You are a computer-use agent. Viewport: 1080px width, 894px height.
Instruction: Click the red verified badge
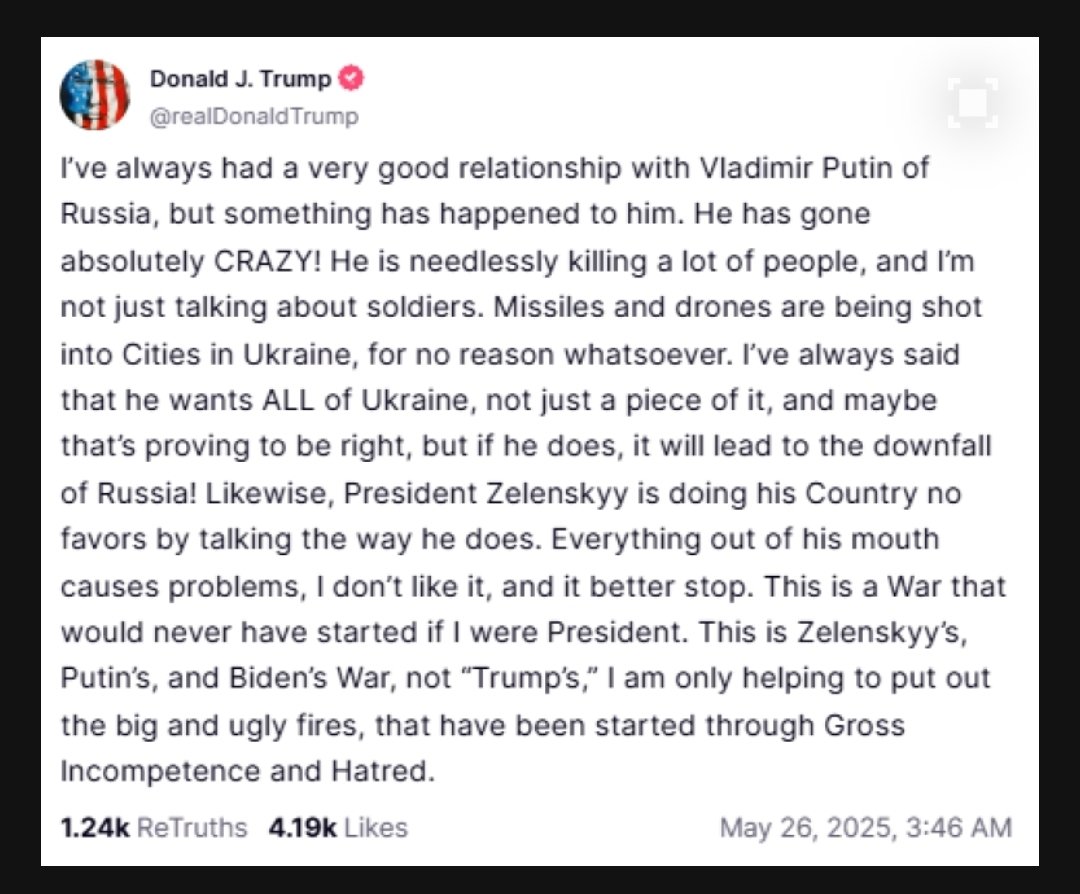coord(352,78)
